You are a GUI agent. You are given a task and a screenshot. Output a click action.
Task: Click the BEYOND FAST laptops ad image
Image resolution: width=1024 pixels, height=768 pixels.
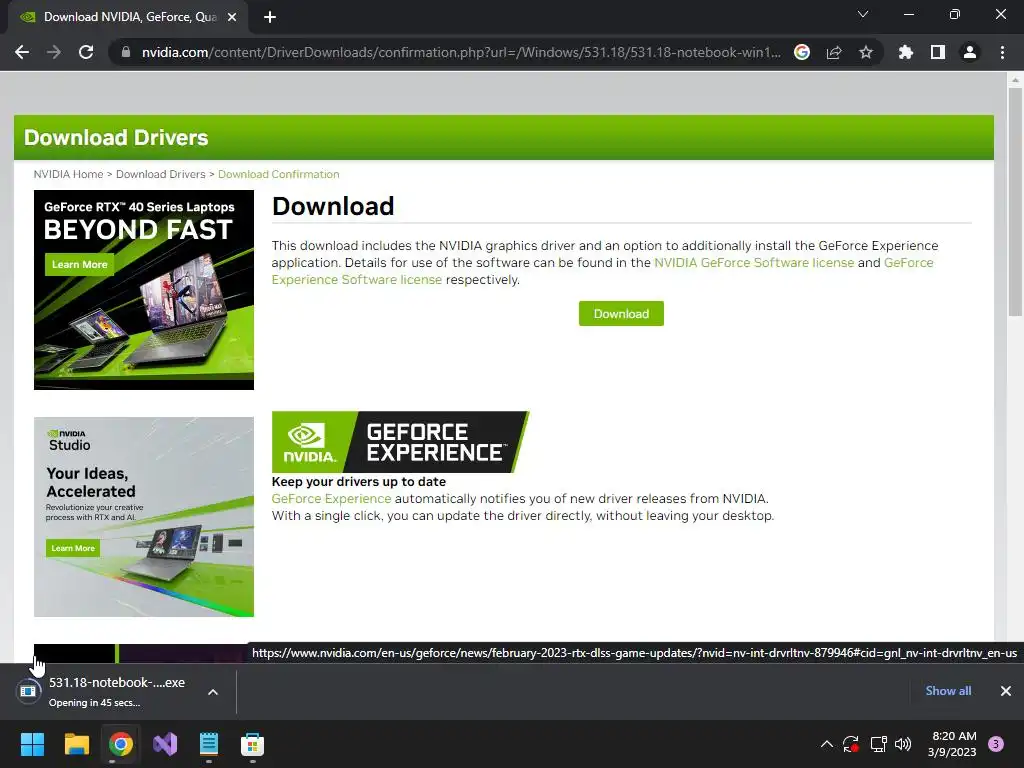[144, 290]
